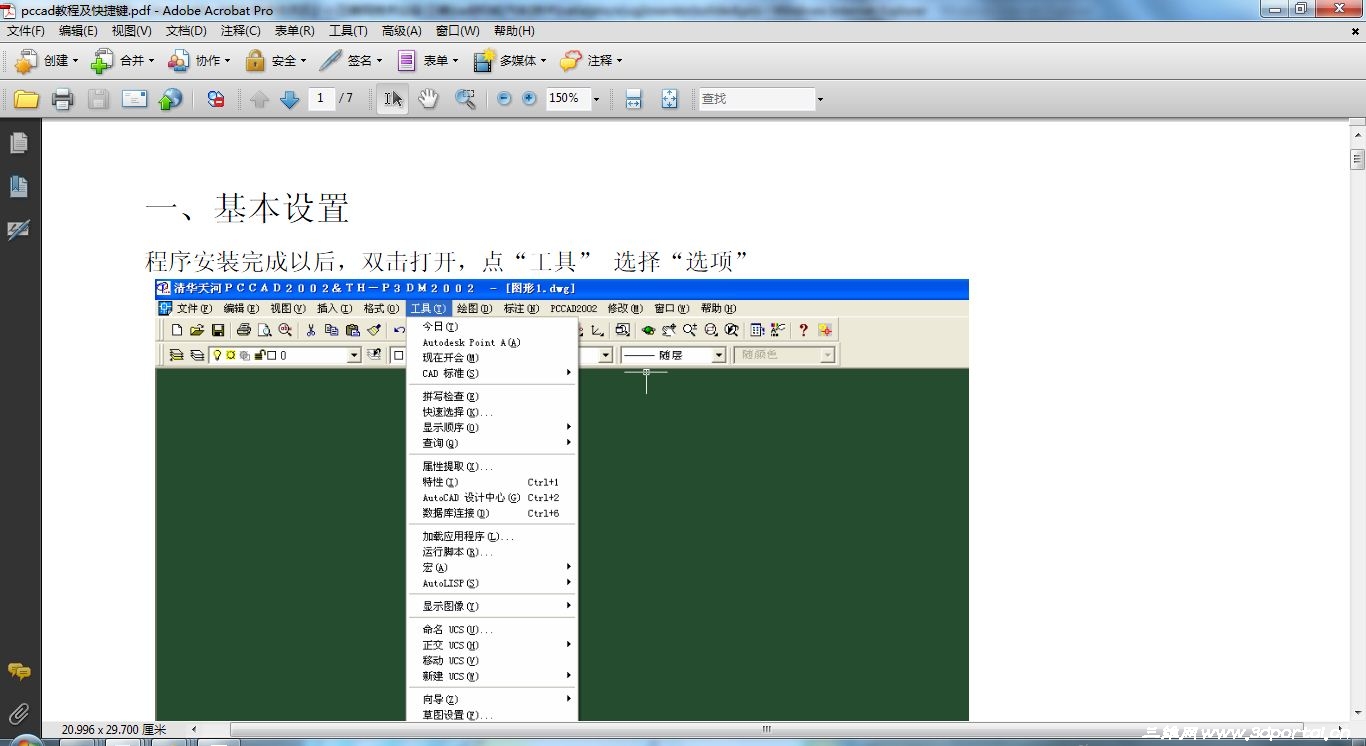Click the 查找 find text box
Screen dimensions: 1366x746
click(x=757, y=99)
